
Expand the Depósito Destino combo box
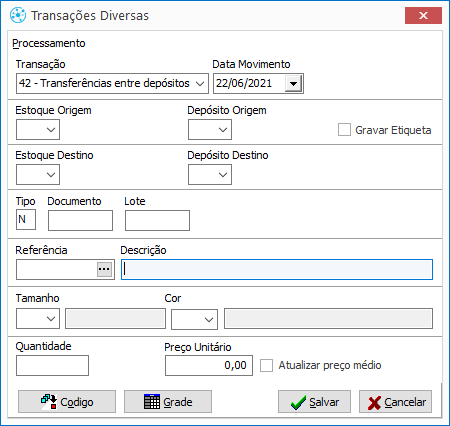pyautogui.click(x=210, y=175)
